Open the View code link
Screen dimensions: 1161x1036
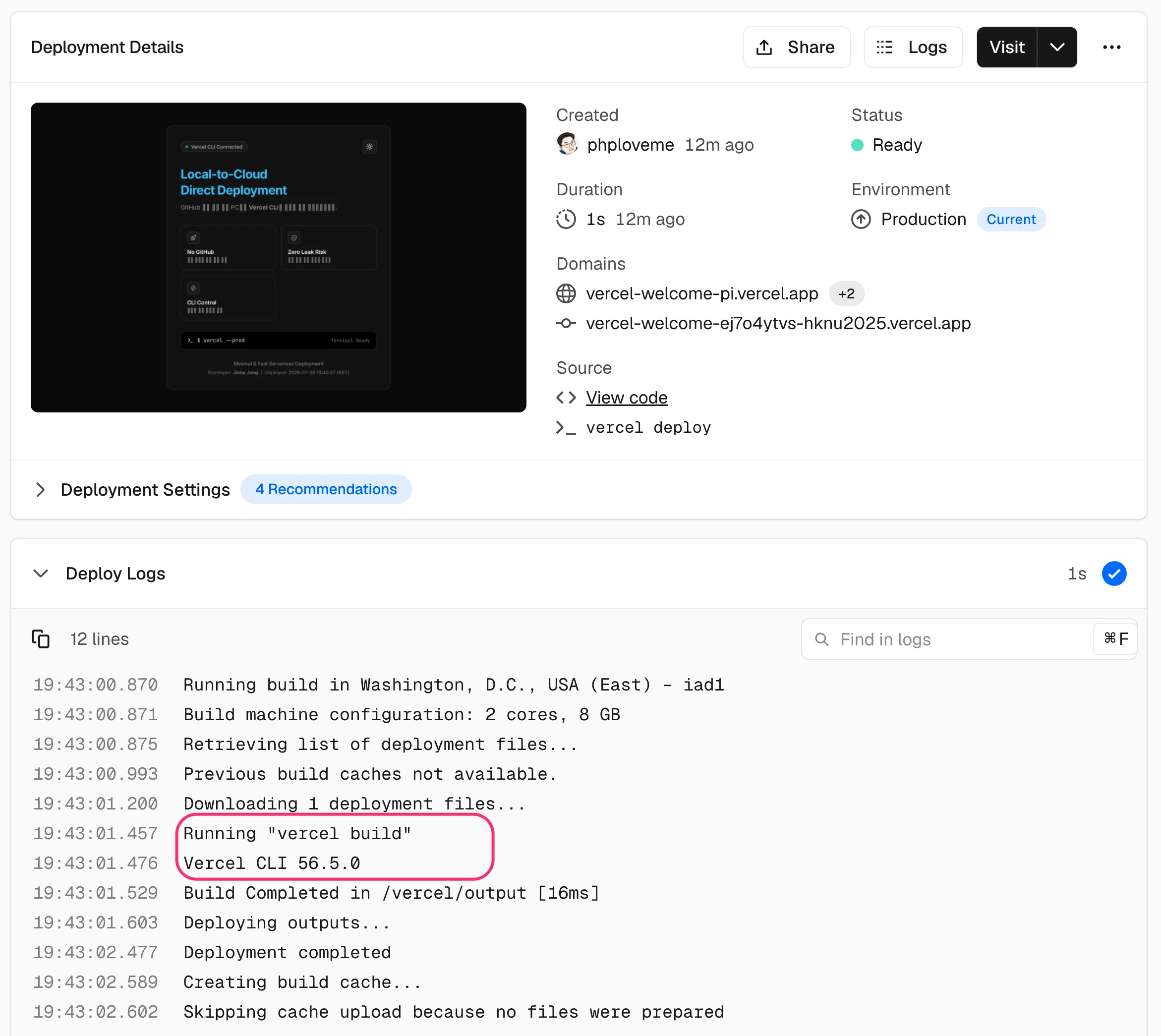[x=627, y=398]
